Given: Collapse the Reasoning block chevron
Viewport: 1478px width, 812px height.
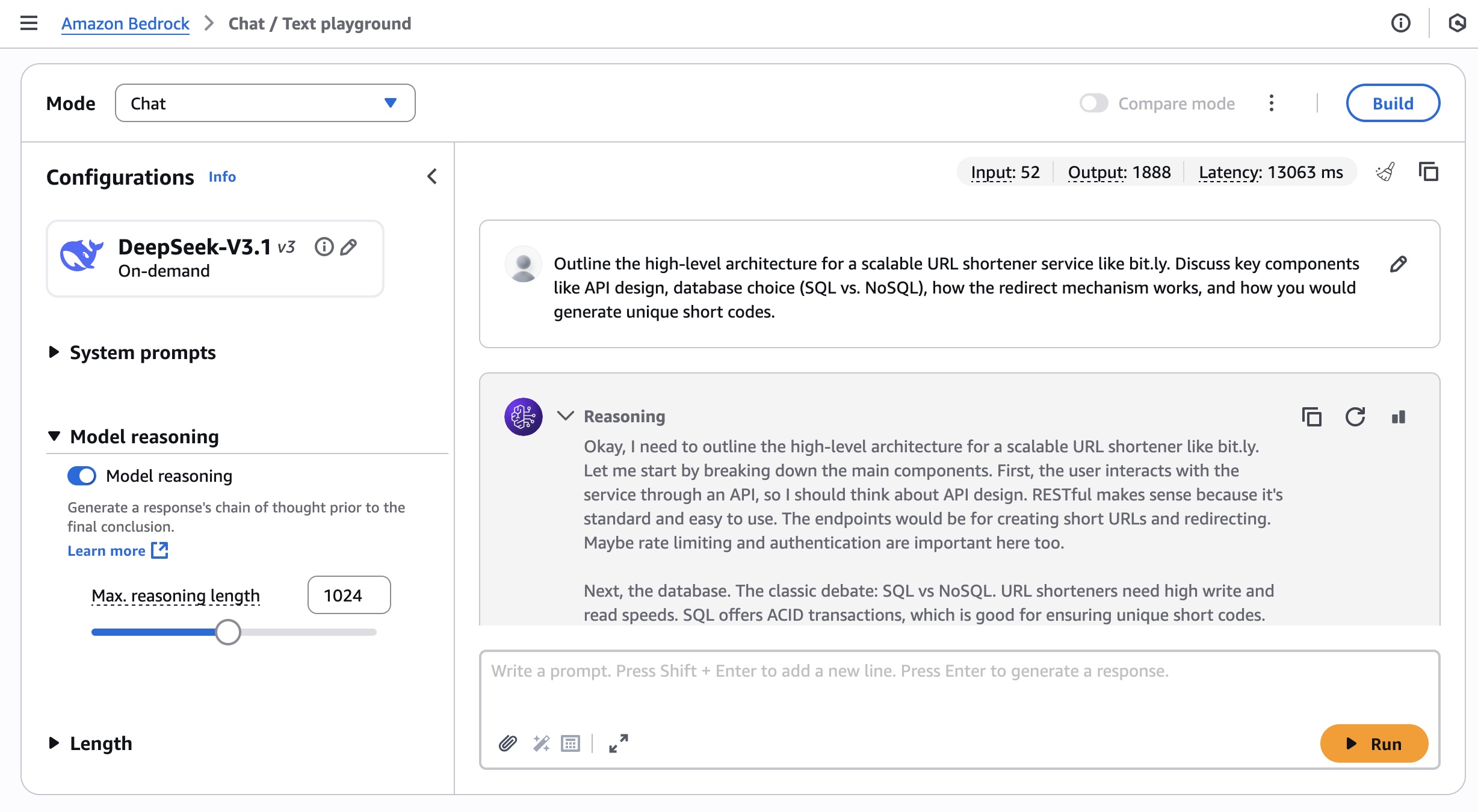Looking at the screenshot, I should 565,416.
